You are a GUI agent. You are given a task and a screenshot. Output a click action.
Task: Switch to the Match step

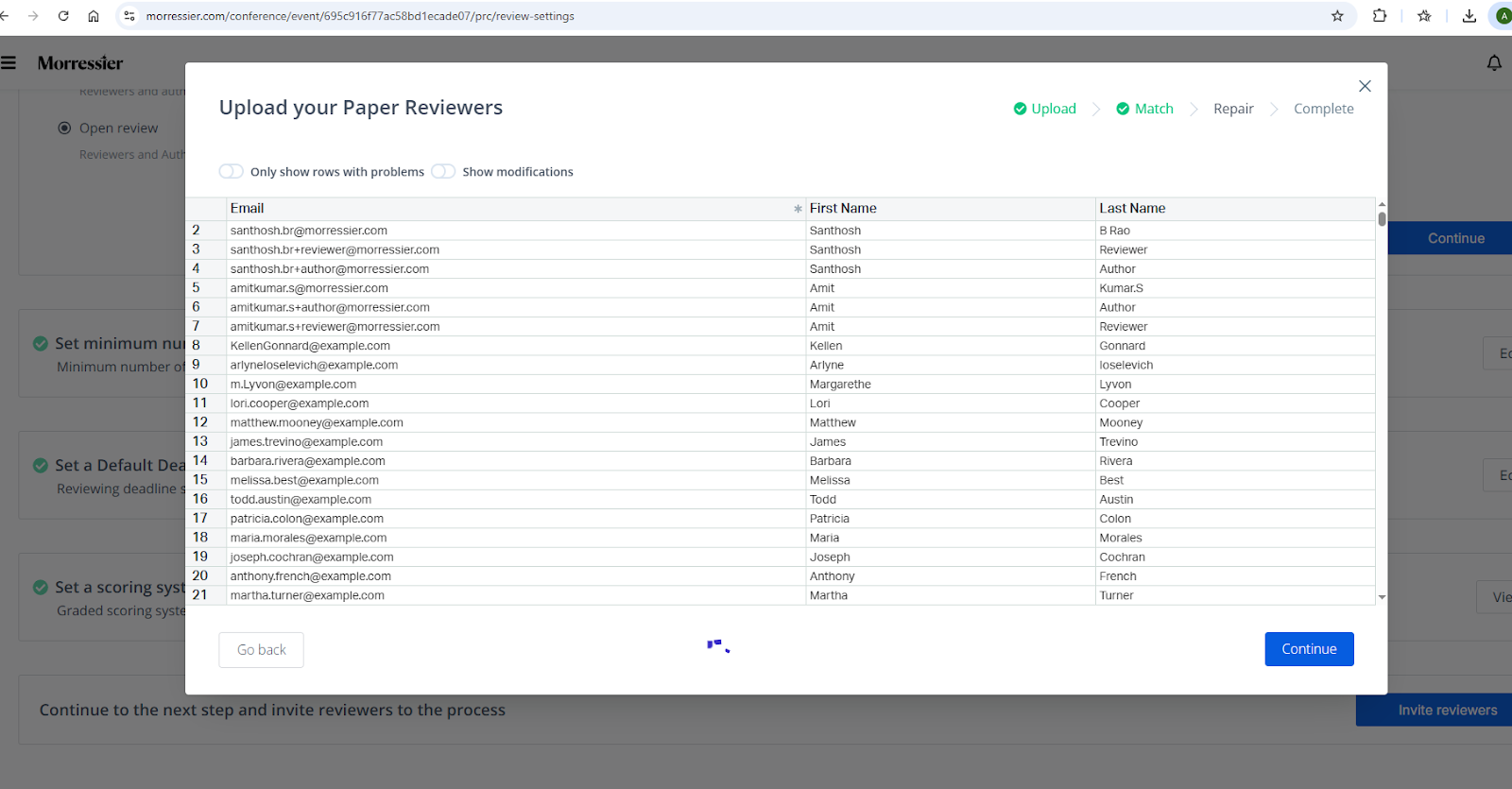click(x=1144, y=109)
